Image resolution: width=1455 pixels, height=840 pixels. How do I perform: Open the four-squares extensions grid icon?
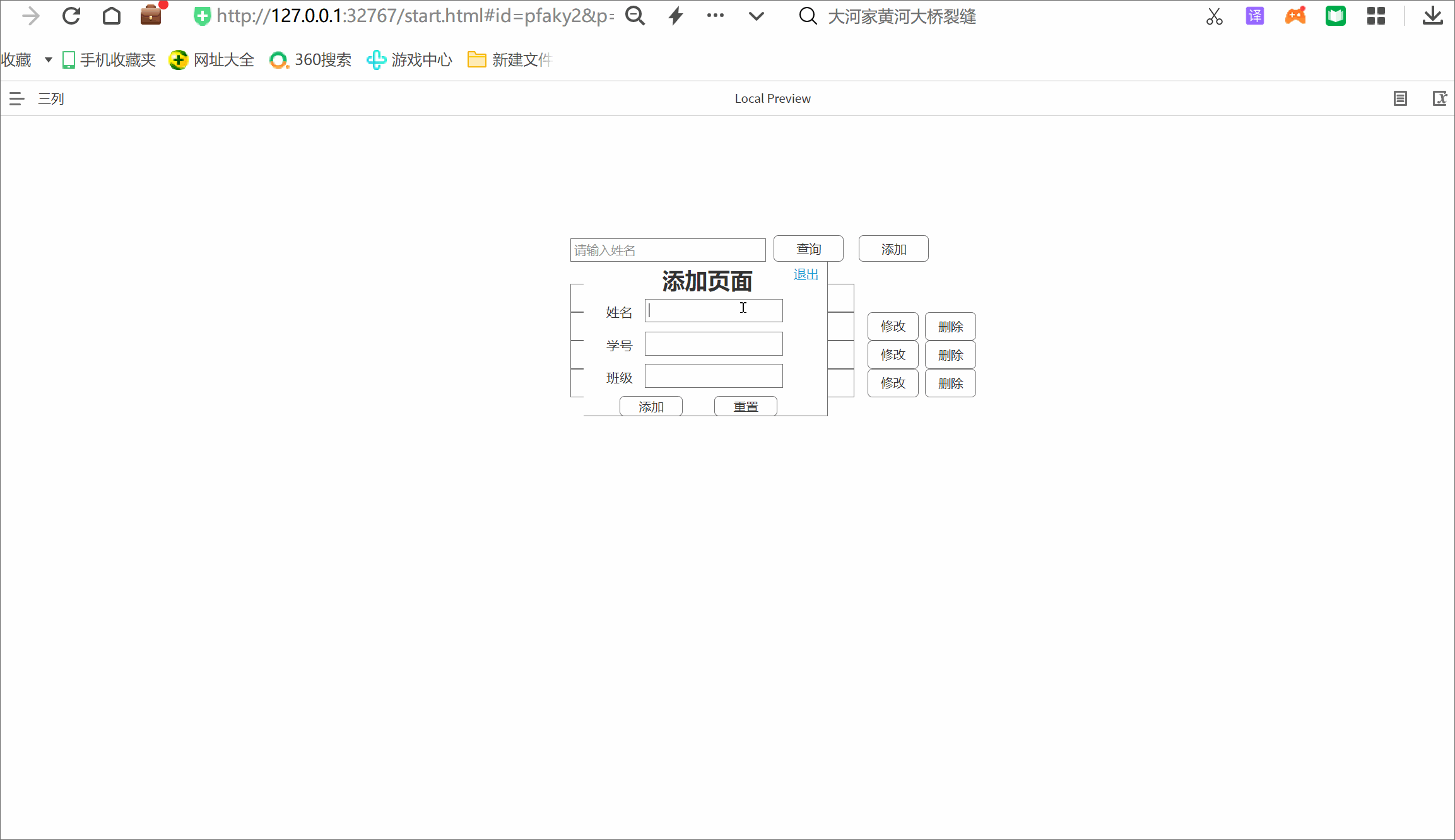click(1375, 16)
